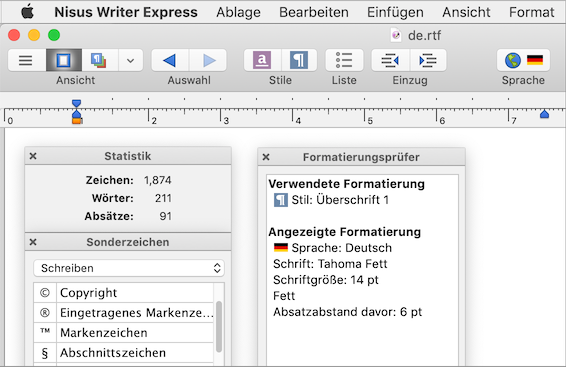This screenshot has height=367, width=566.
Task: Expand the Ansicht toolbar dropdown chevron
Action: (x=131, y=60)
